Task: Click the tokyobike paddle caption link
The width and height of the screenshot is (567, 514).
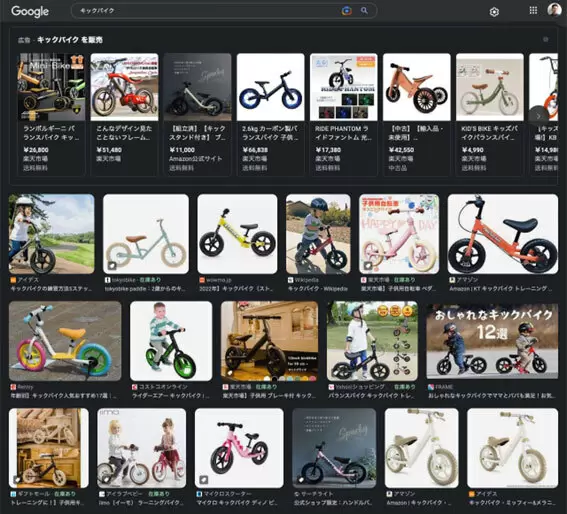Action: 145,289
